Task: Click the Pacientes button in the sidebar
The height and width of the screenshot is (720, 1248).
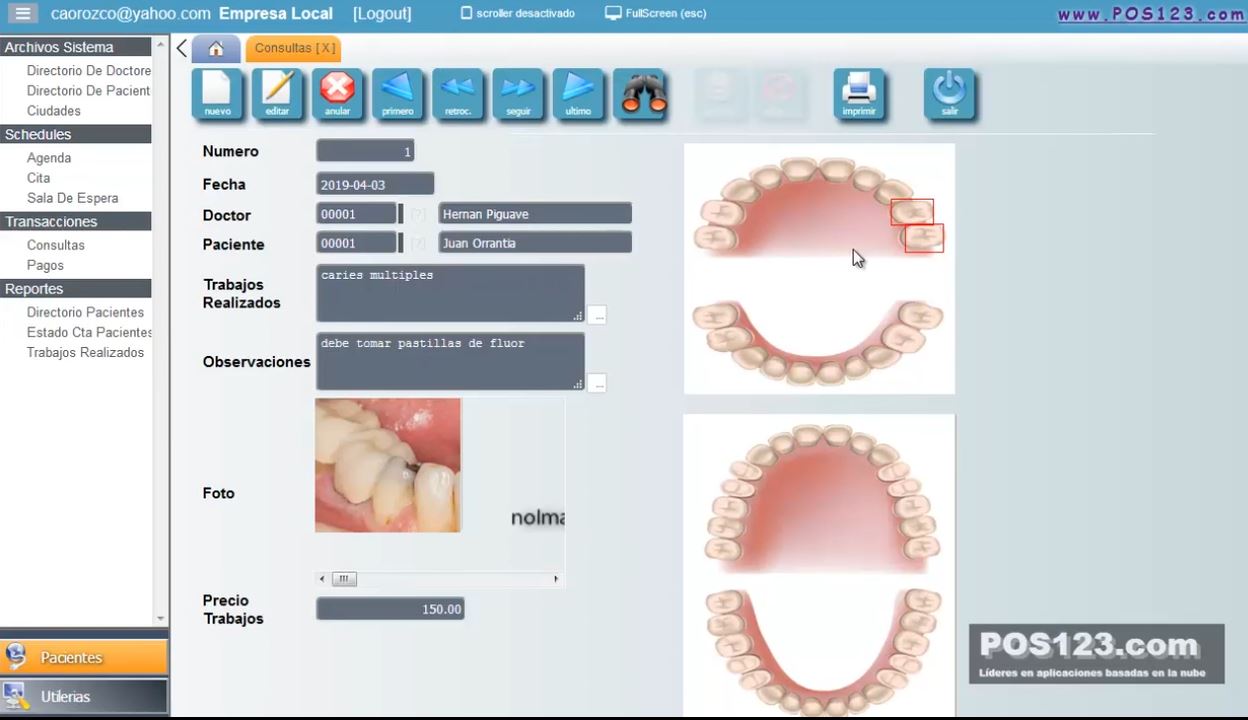Action: [84, 657]
